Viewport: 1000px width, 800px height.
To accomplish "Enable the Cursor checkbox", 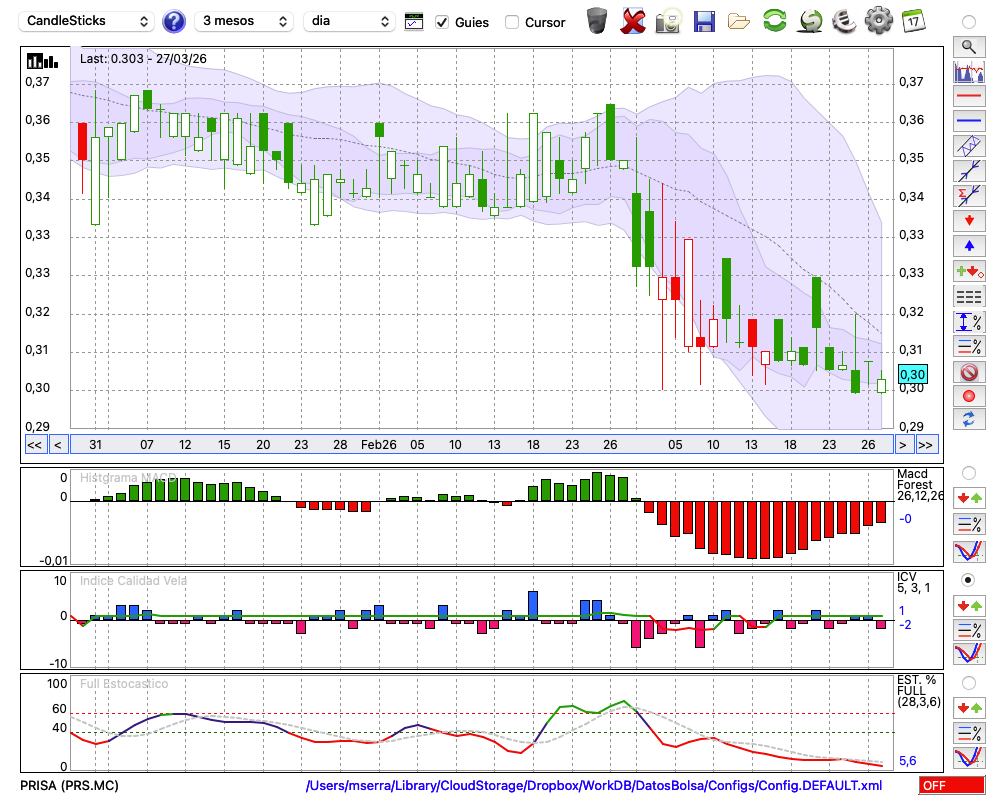I will pos(512,22).
